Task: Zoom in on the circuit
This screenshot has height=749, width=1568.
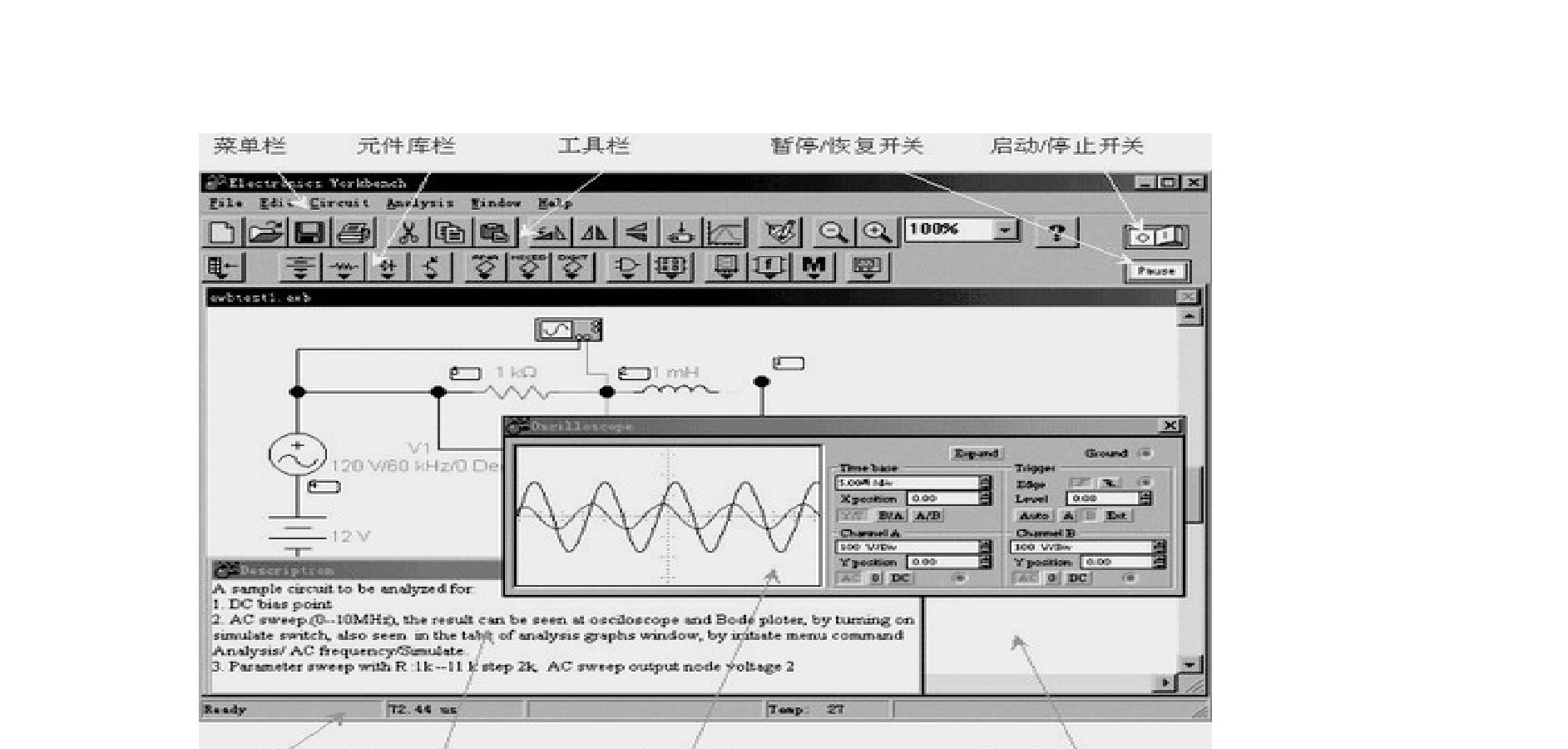Action: pos(877,232)
